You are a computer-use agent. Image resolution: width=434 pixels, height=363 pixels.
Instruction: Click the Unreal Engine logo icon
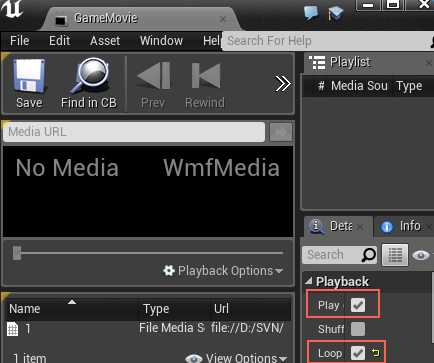tap(12, 9)
